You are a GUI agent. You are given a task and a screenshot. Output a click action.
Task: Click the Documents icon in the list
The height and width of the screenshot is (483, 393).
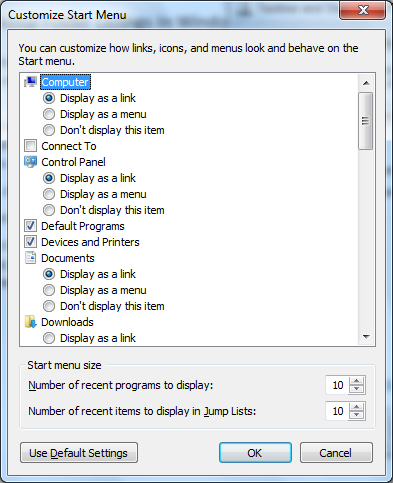tap(30, 258)
